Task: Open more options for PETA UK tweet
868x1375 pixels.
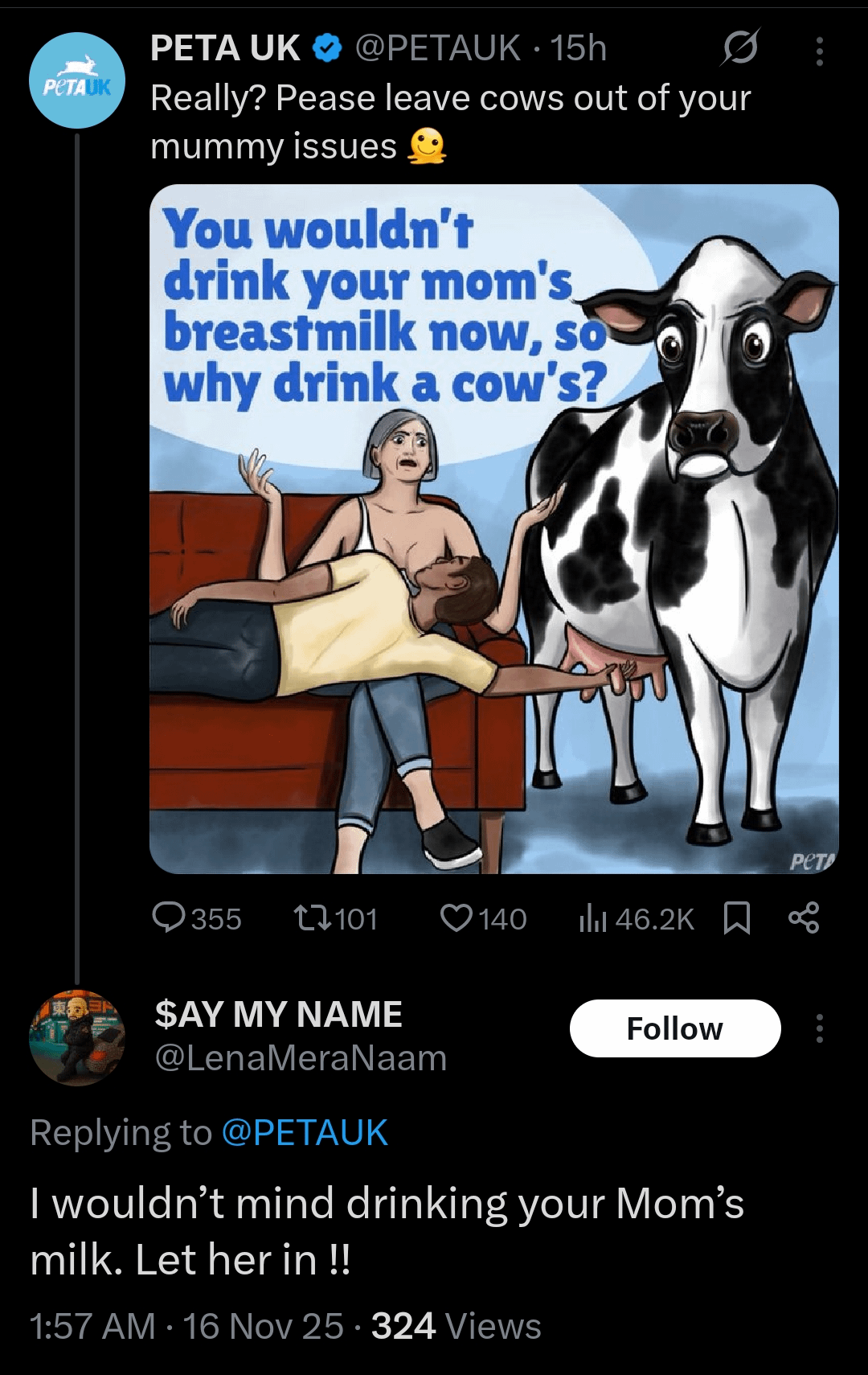Action: click(x=819, y=51)
